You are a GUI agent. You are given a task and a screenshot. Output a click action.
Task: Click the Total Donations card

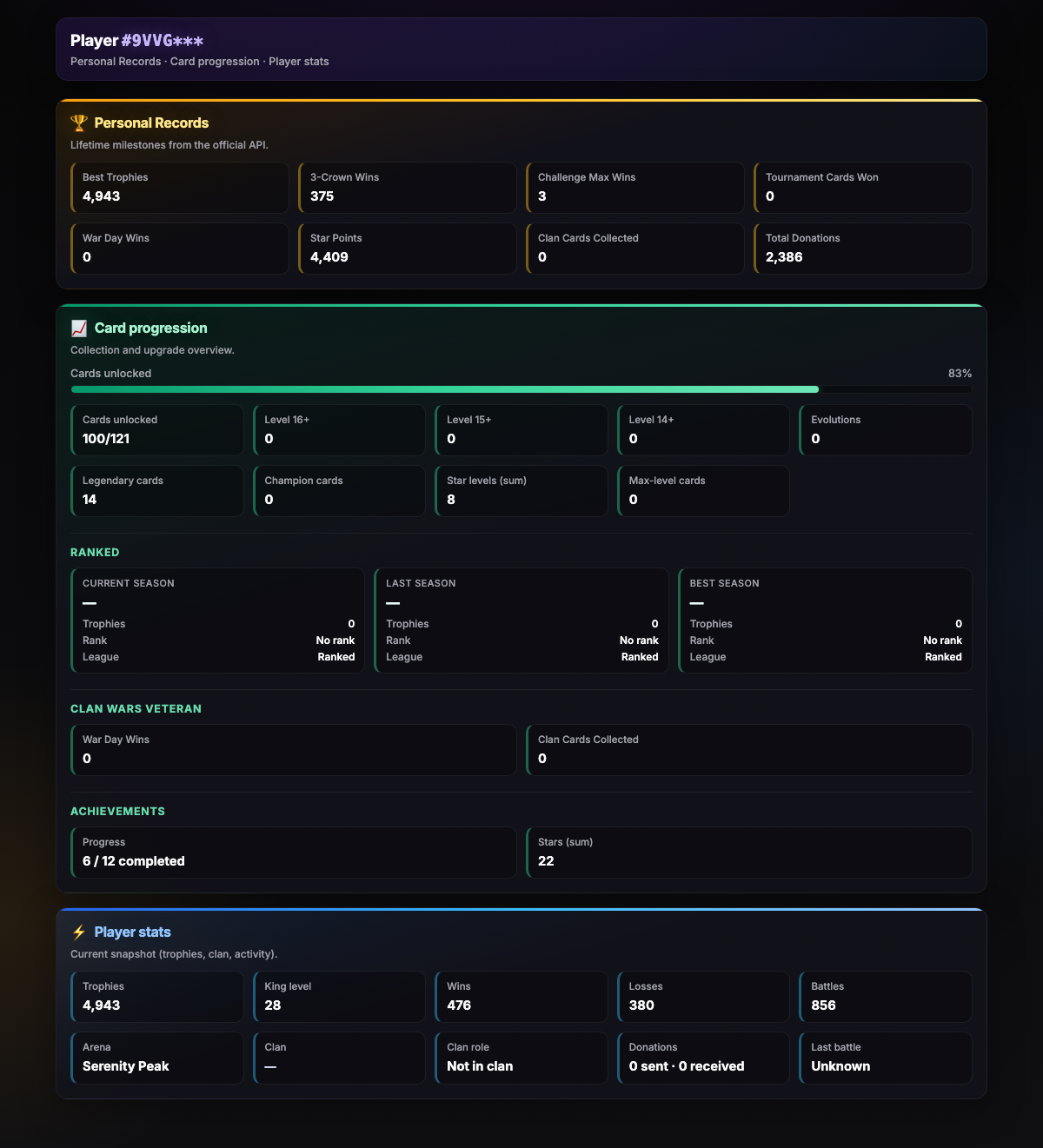coord(863,249)
